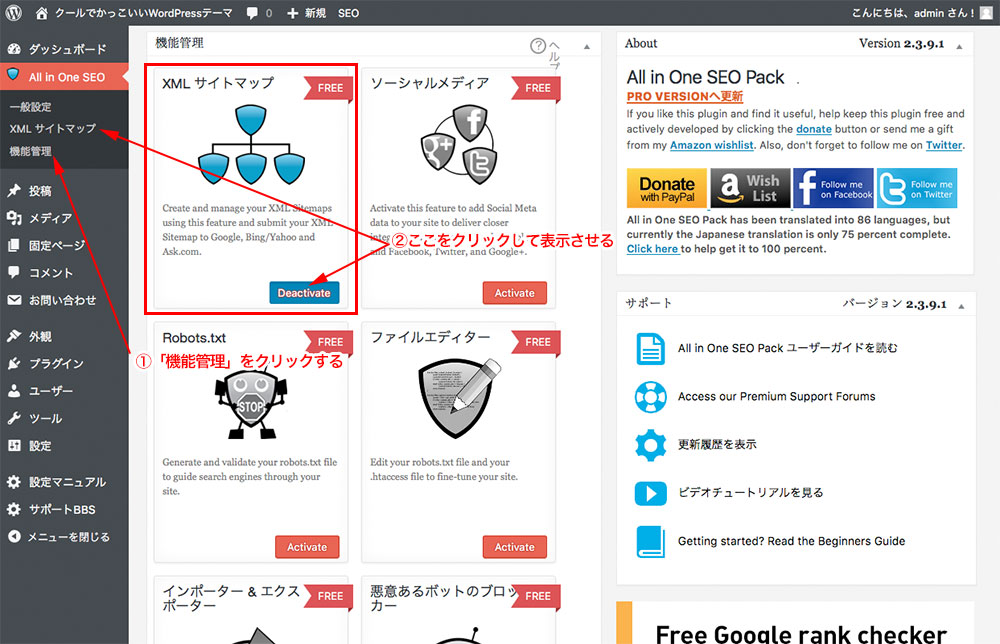Click the 更新履歴 gear icon
1000x644 pixels.
651,444
